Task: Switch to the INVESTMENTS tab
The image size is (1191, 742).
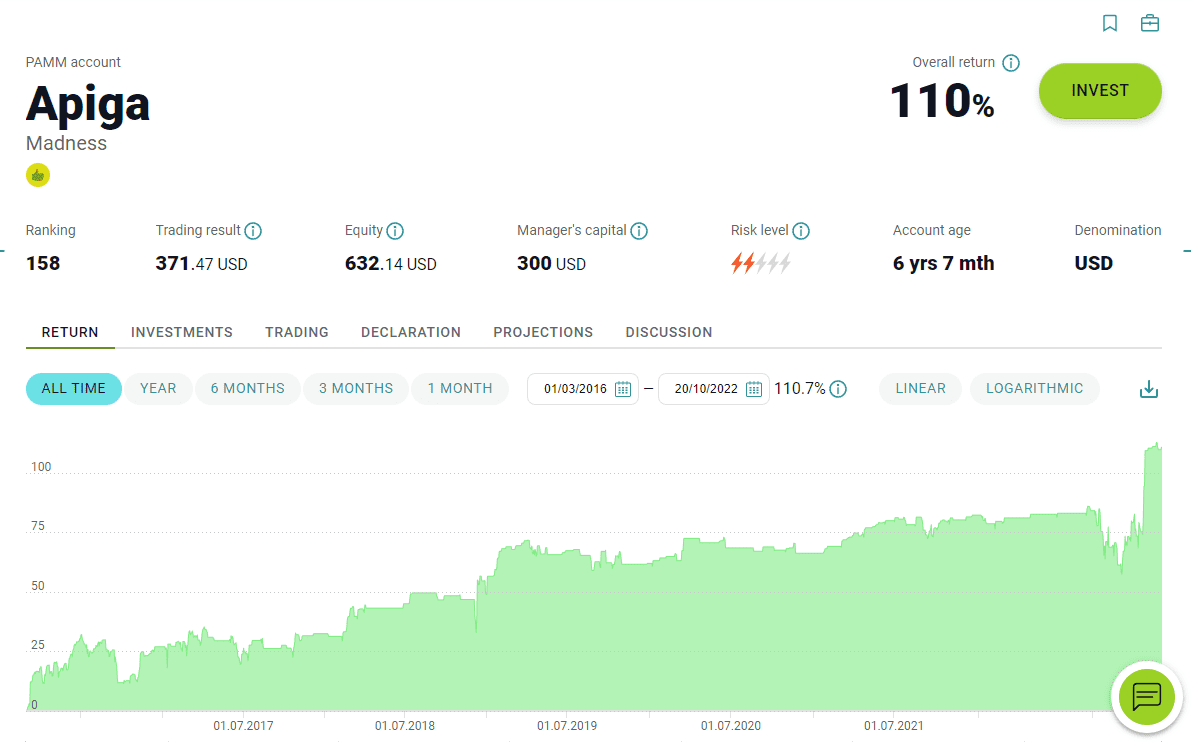Action: point(182,333)
